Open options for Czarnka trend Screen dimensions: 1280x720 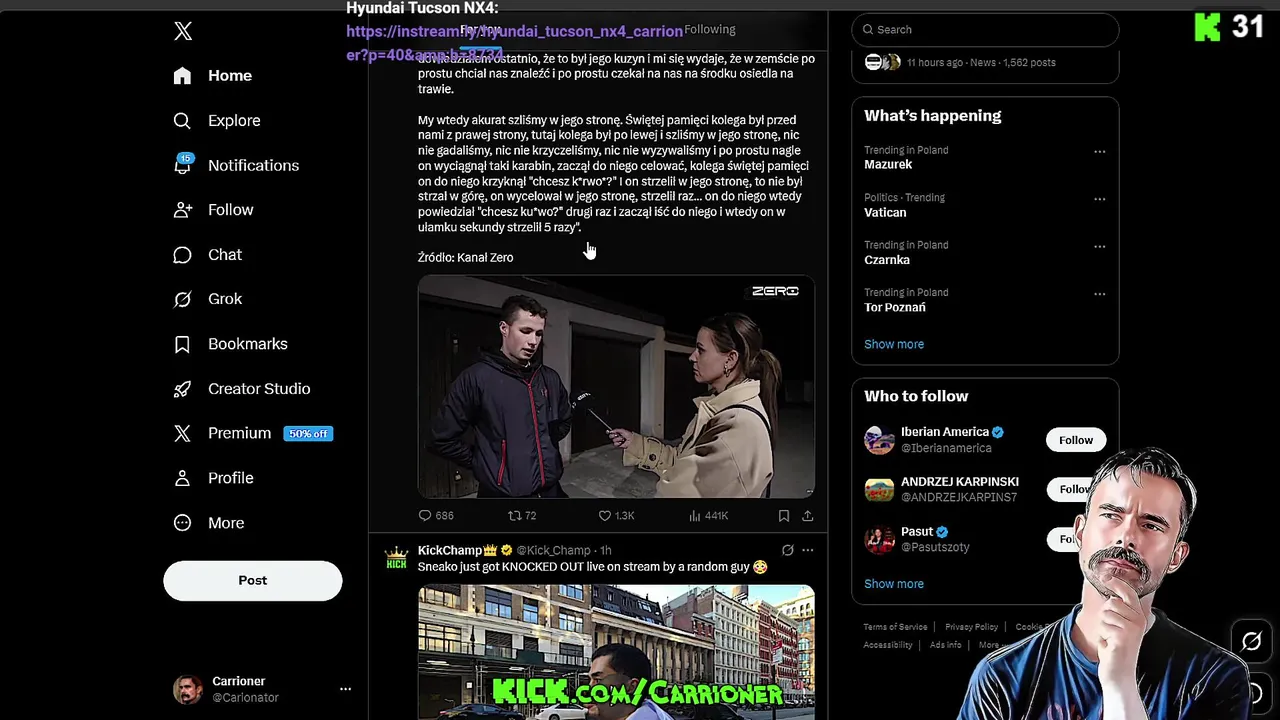click(x=1100, y=246)
